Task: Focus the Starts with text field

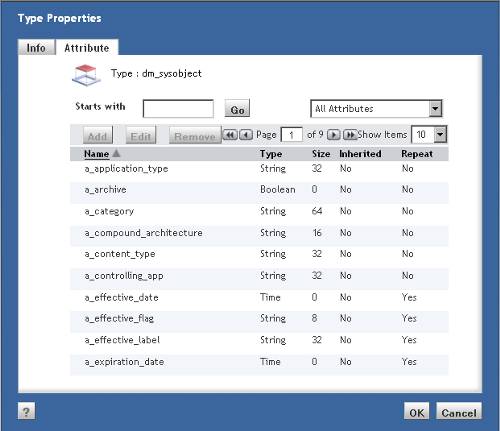Action: point(178,109)
